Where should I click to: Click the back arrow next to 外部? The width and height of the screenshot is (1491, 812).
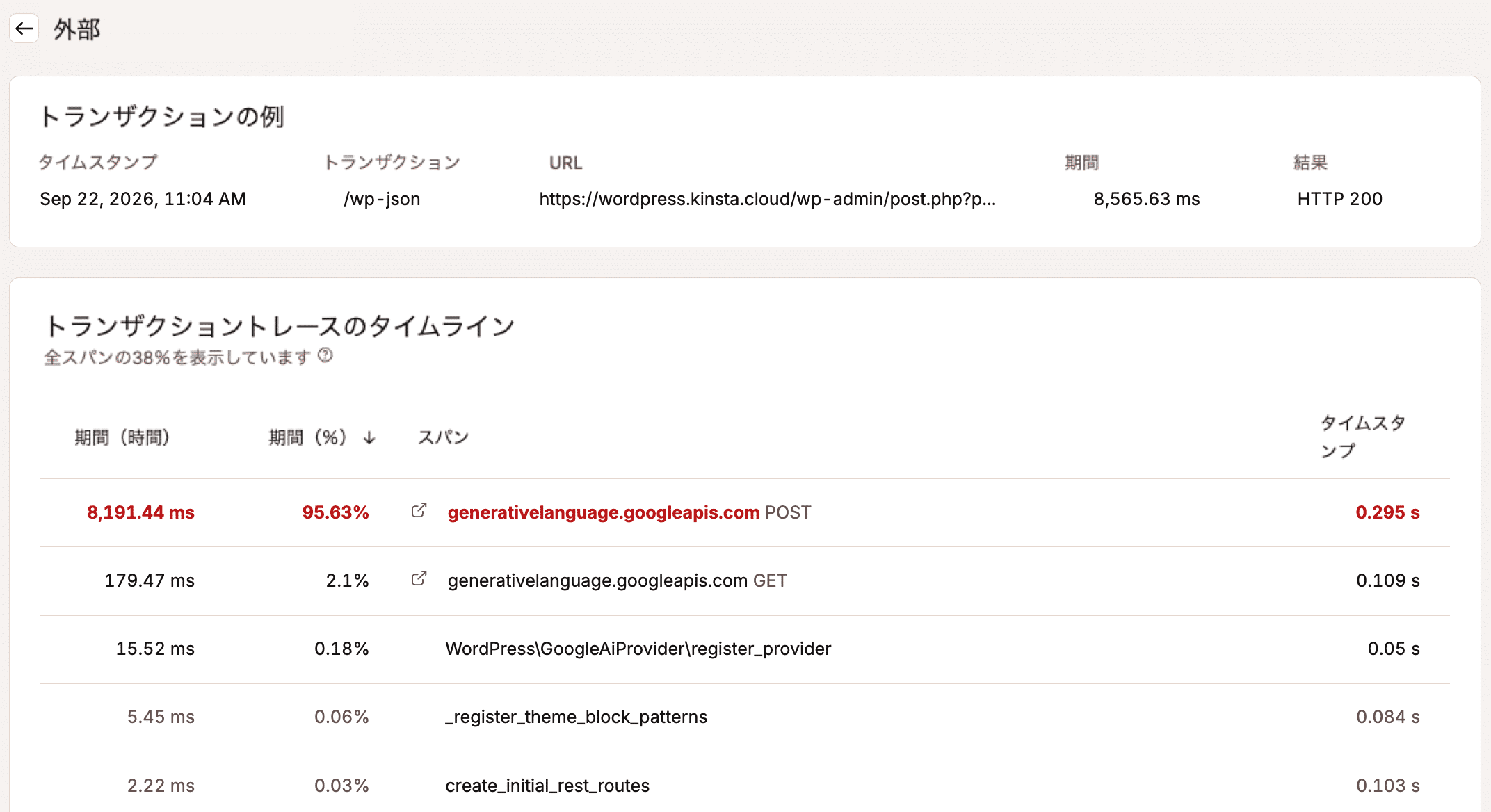pos(24,29)
